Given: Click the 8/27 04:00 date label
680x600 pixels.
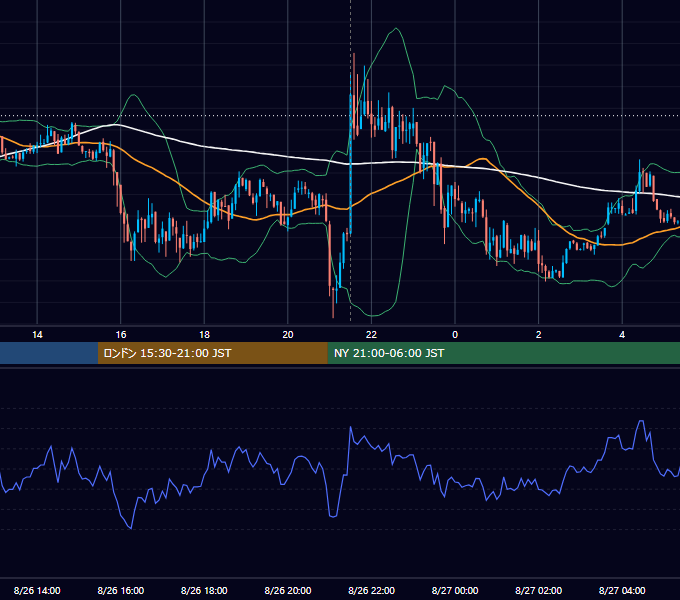Looking at the screenshot, I should (622, 590).
